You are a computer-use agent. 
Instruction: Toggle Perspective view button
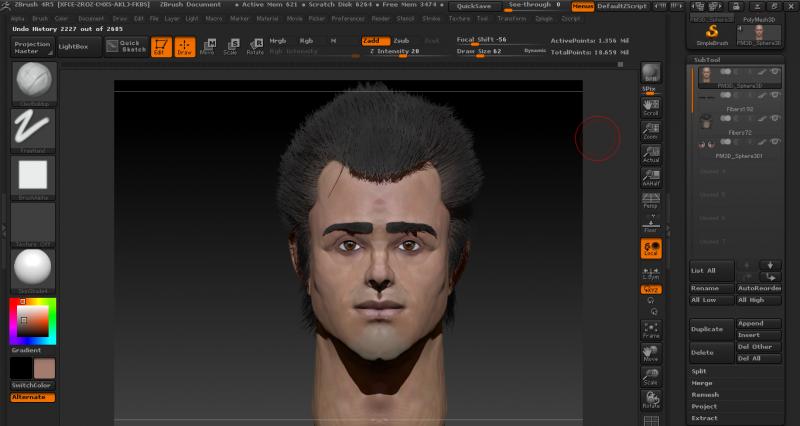[651, 199]
